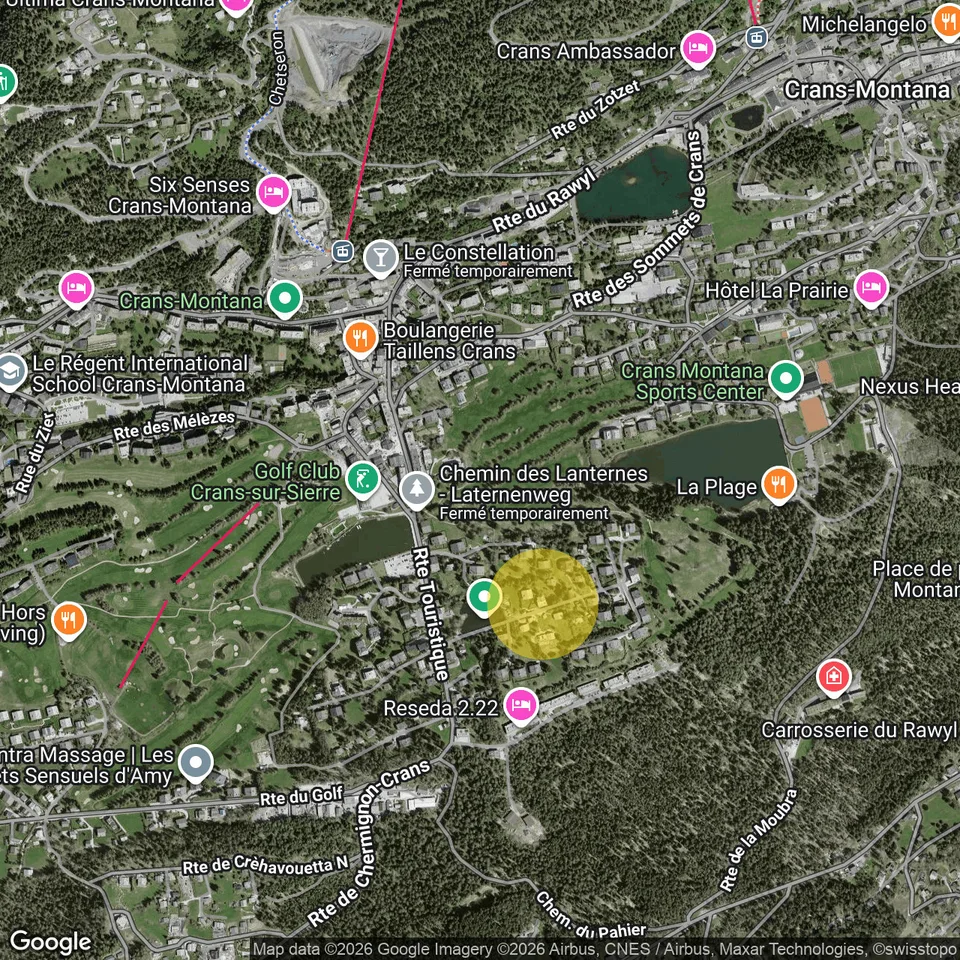Click the Rte Touristique road label

click(430, 613)
